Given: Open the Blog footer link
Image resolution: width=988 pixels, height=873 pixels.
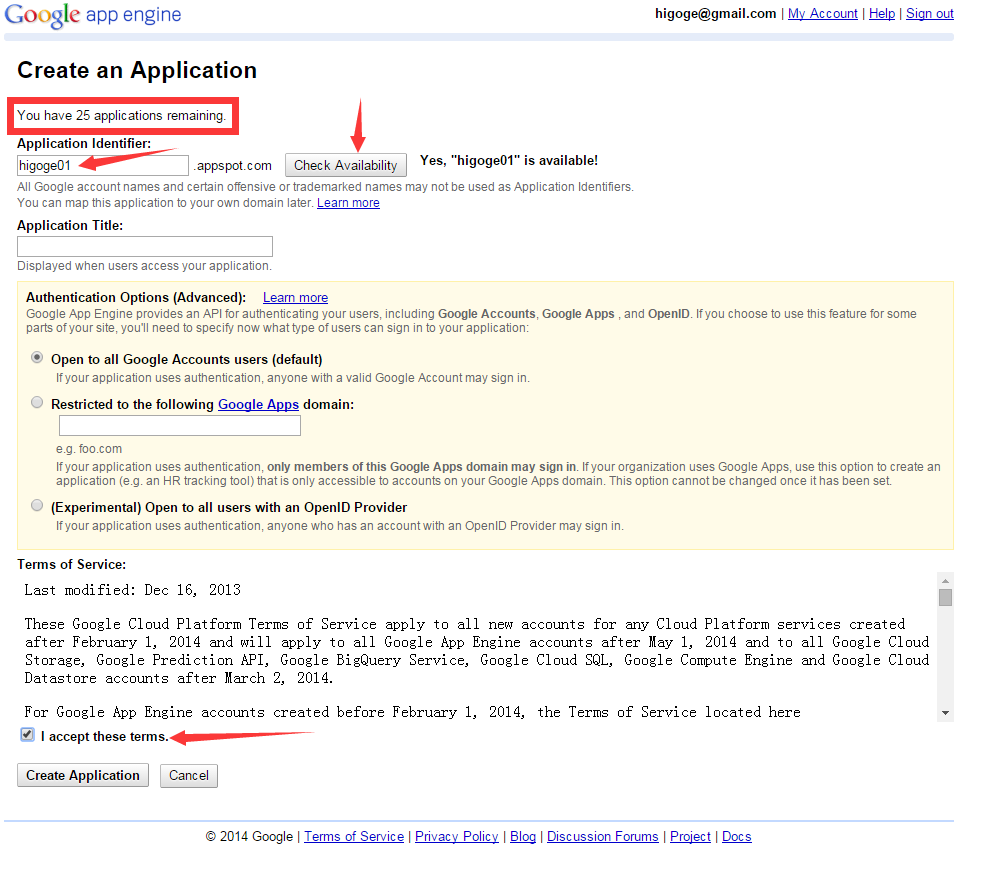Looking at the screenshot, I should pos(523,836).
